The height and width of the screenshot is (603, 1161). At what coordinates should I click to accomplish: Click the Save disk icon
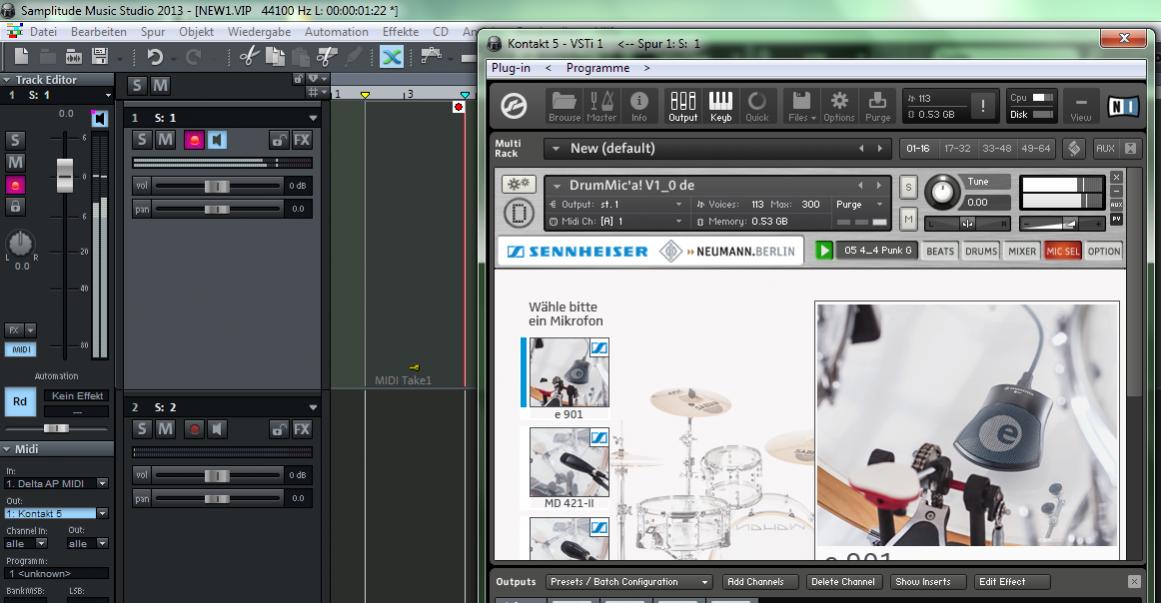coord(99,56)
